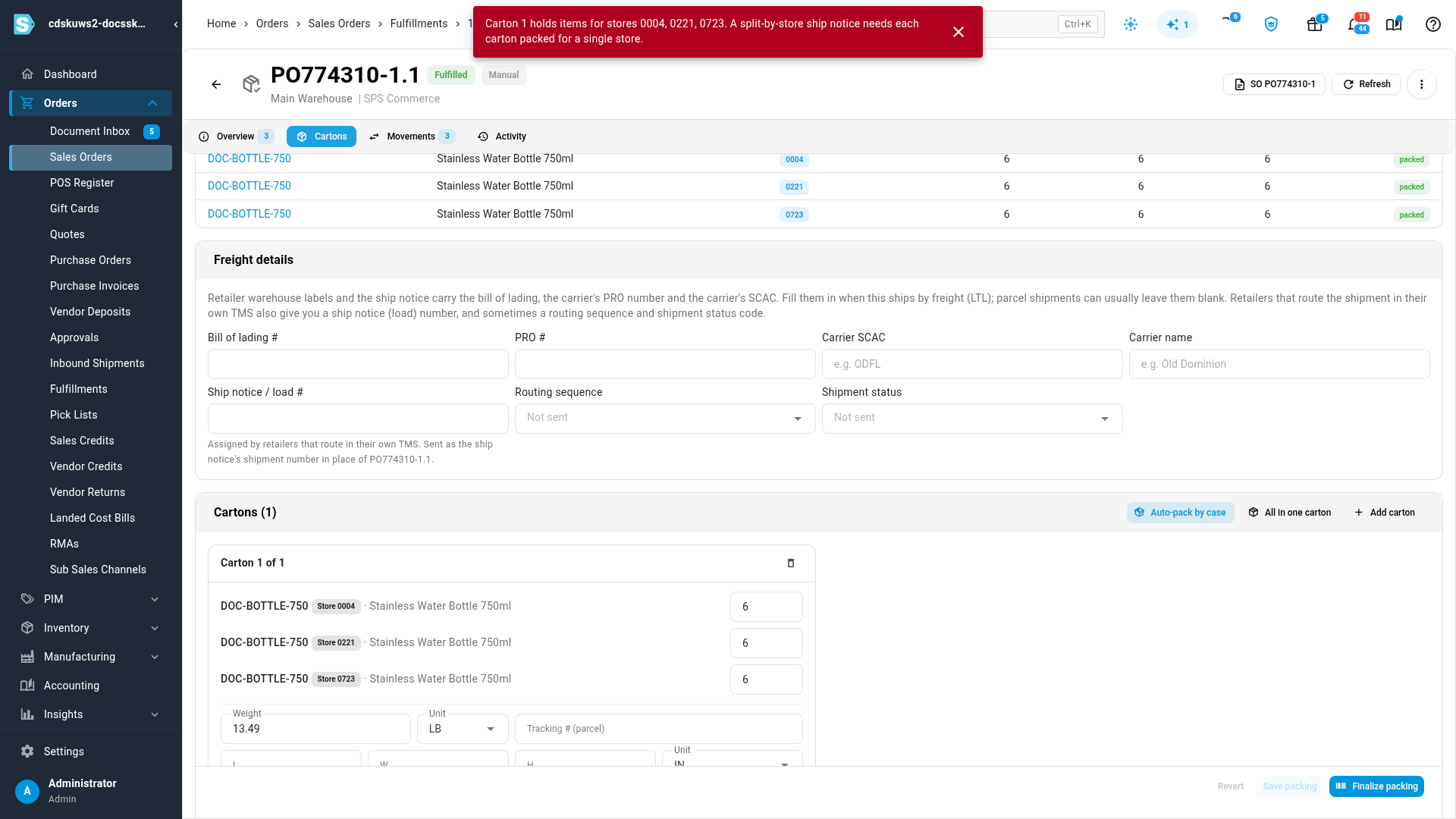The width and height of the screenshot is (1456, 819).
Task: Dismiss the red carton error notification
Action: [959, 32]
